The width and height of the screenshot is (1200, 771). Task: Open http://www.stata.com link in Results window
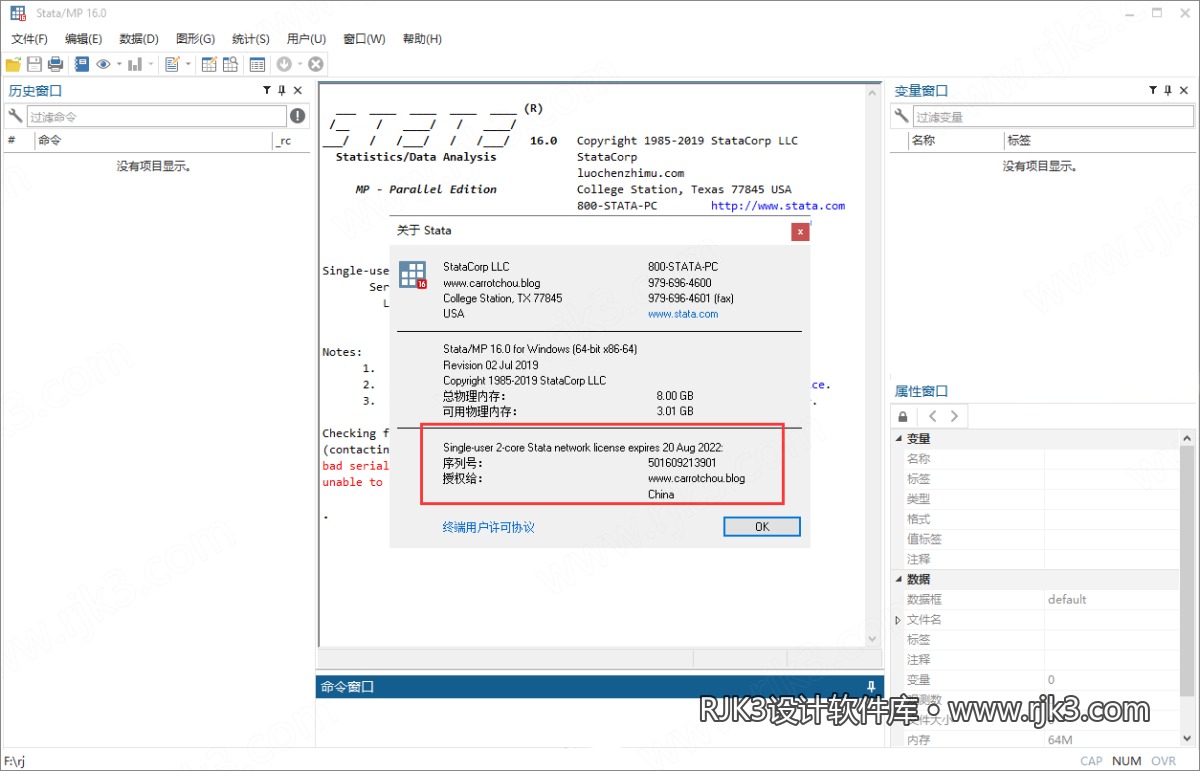pos(778,206)
